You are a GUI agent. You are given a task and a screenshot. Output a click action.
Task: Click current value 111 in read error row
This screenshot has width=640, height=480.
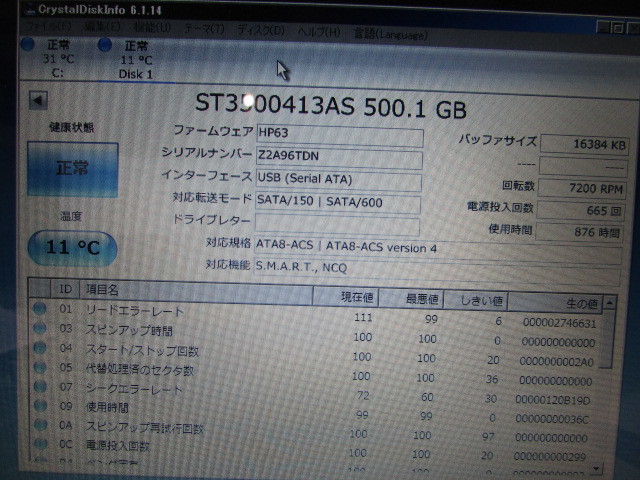coord(363,317)
